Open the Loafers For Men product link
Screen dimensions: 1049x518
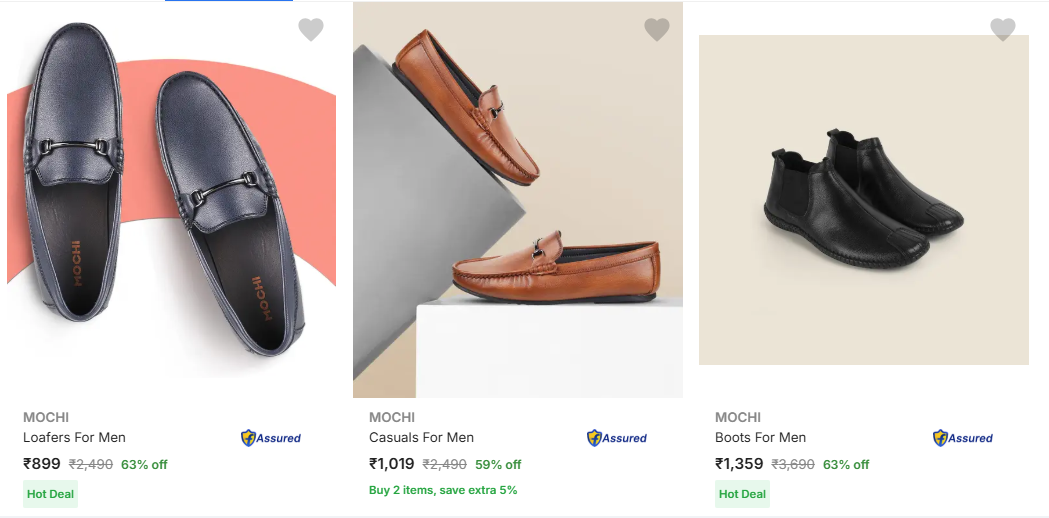(x=74, y=438)
